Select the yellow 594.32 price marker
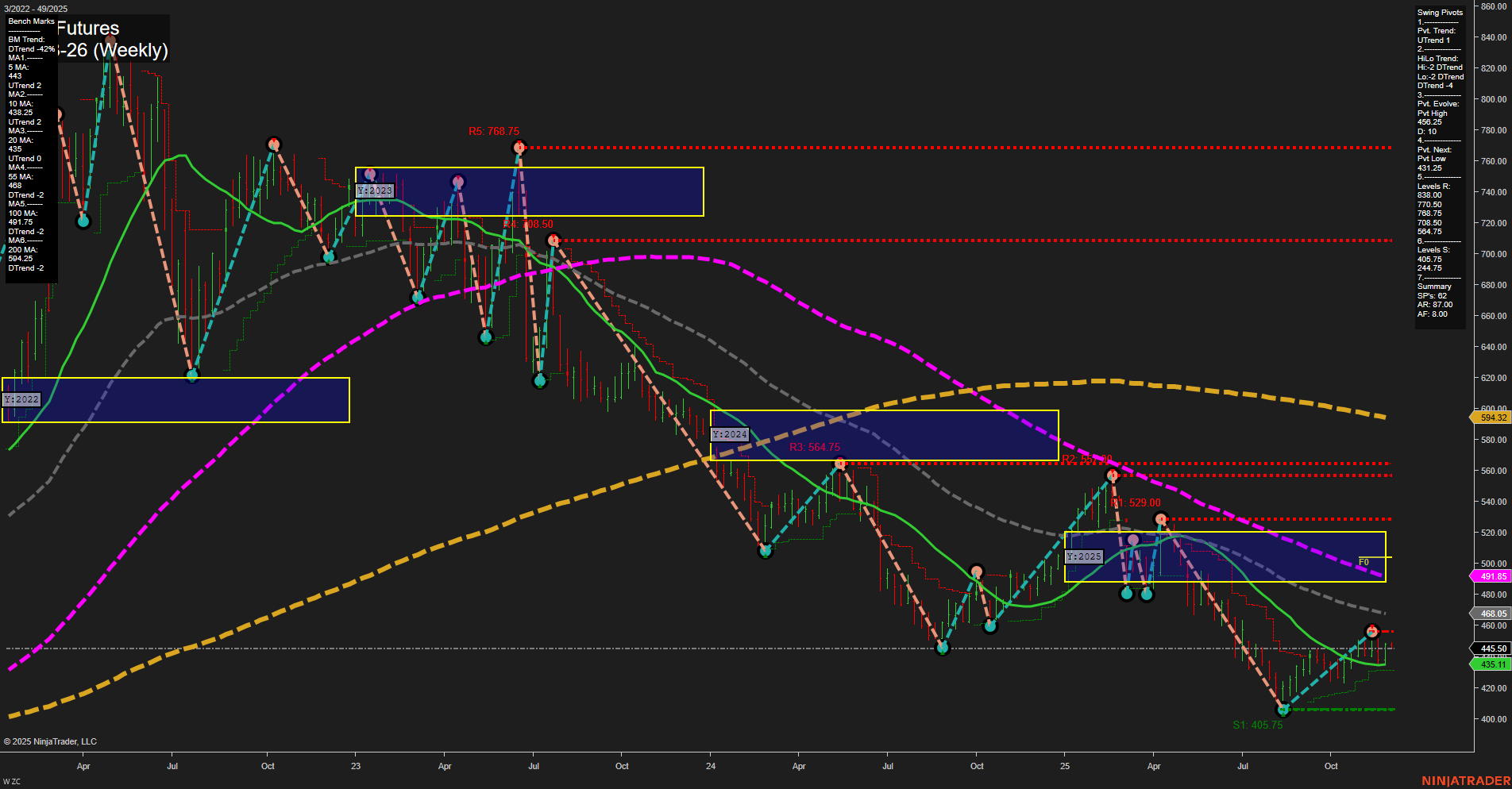Viewport: 1512px width, 789px height. (1491, 417)
